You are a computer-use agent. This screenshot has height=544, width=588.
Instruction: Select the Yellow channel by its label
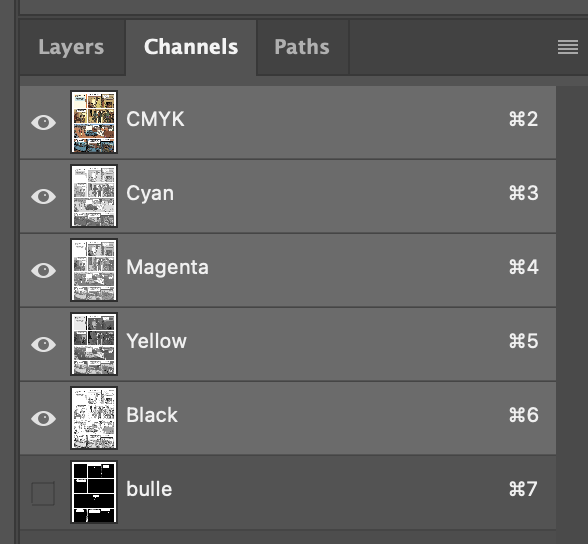click(x=156, y=341)
